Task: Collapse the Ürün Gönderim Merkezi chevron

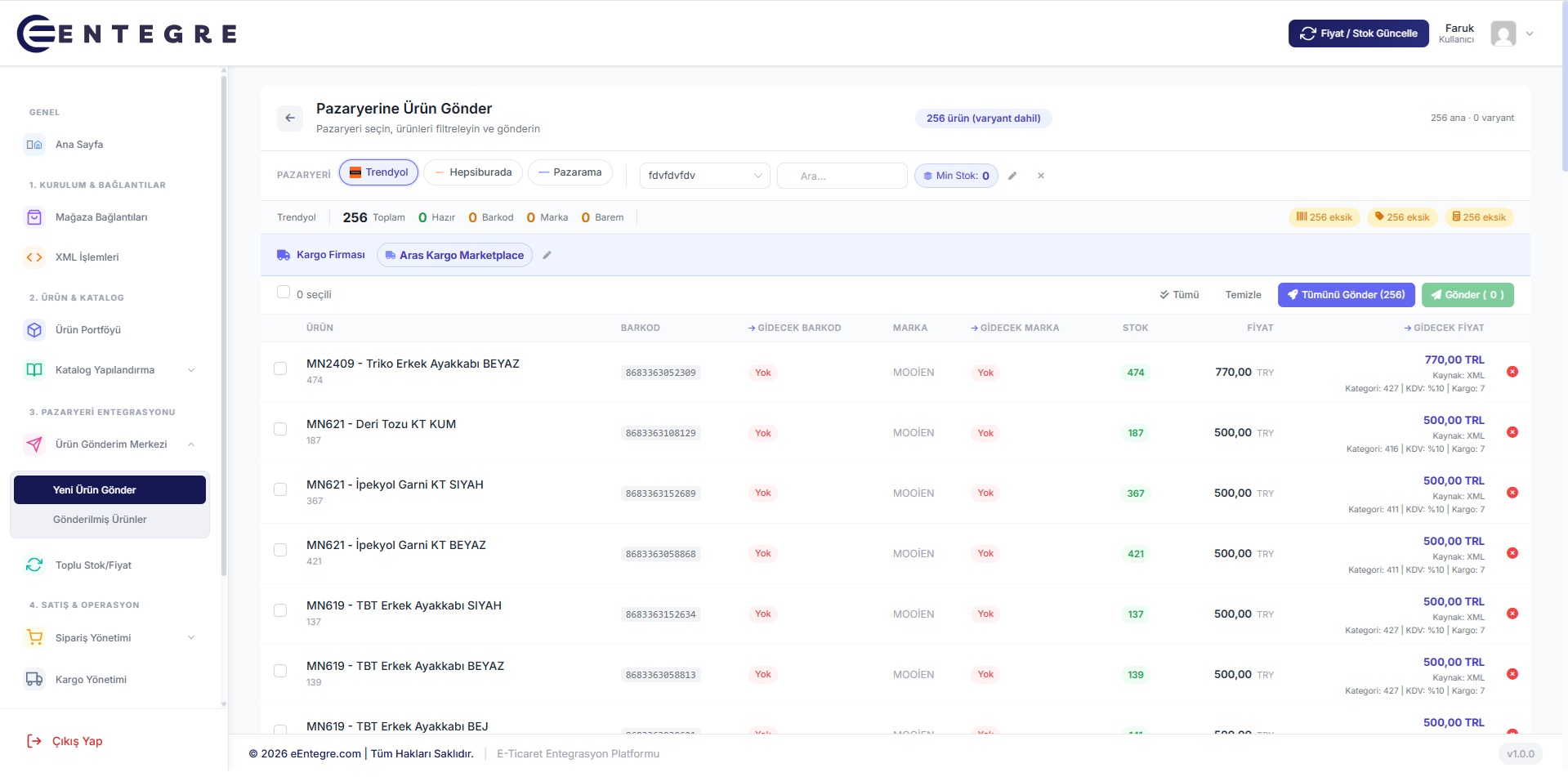Action: click(191, 444)
